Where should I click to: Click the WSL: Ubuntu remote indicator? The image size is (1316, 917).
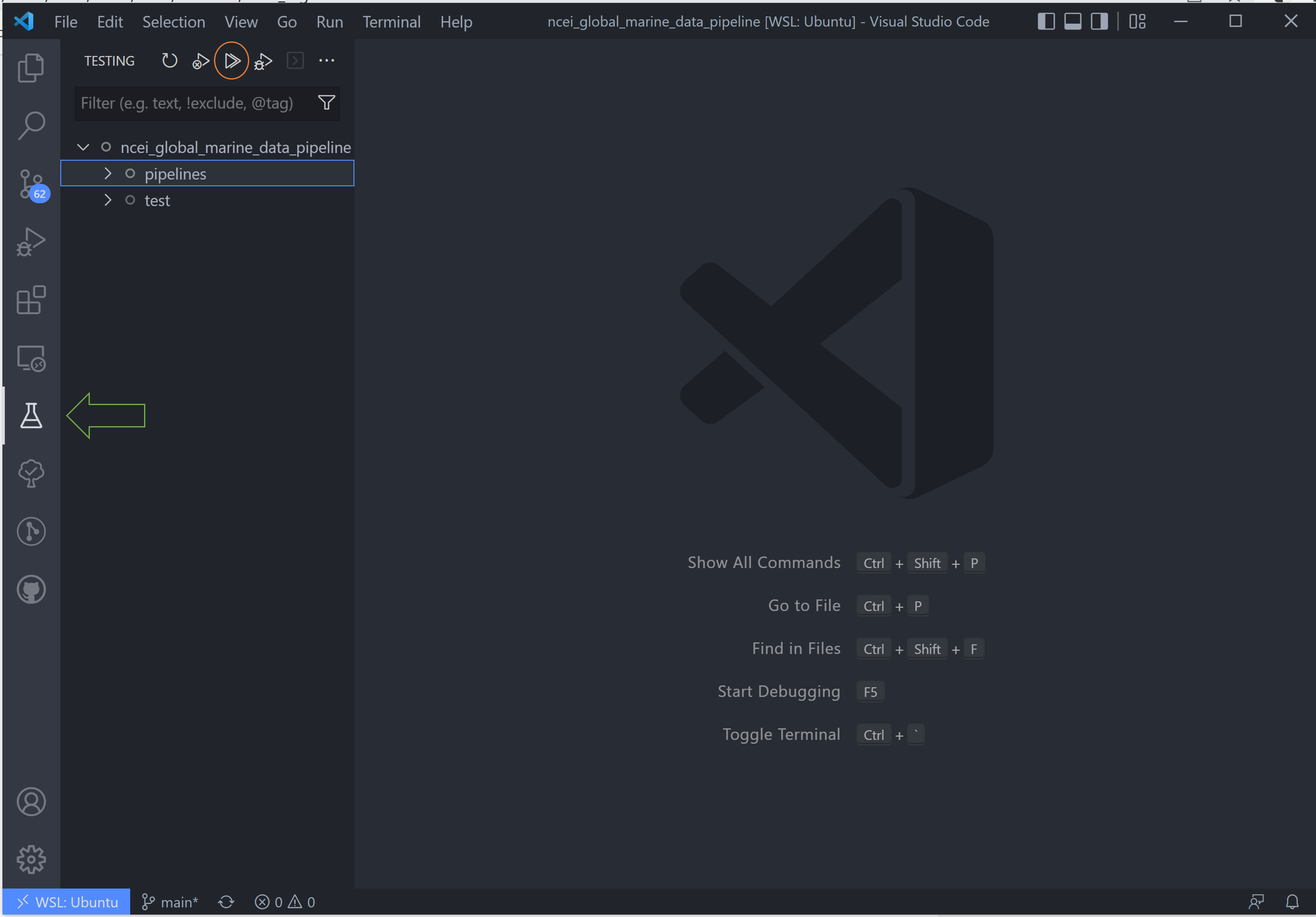click(x=67, y=902)
